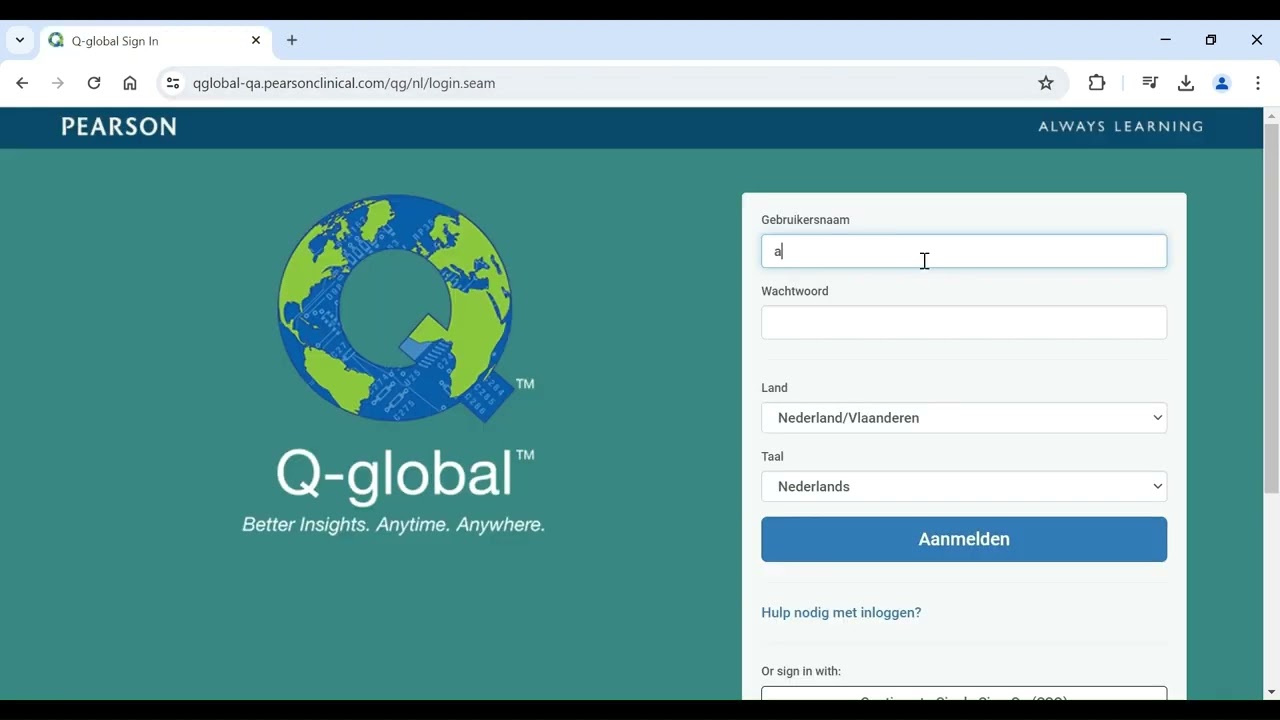Open the Downloads icon
This screenshot has height=720, width=1280.
(x=1186, y=84)
